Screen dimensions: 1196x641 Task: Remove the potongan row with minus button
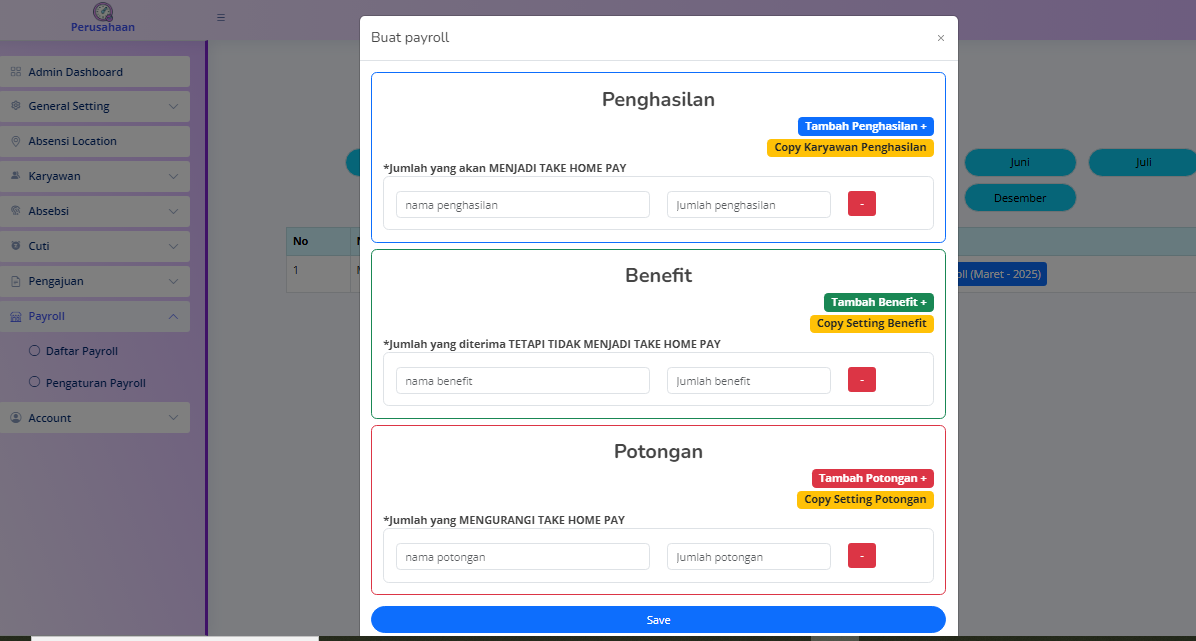(x=861, y=556)
